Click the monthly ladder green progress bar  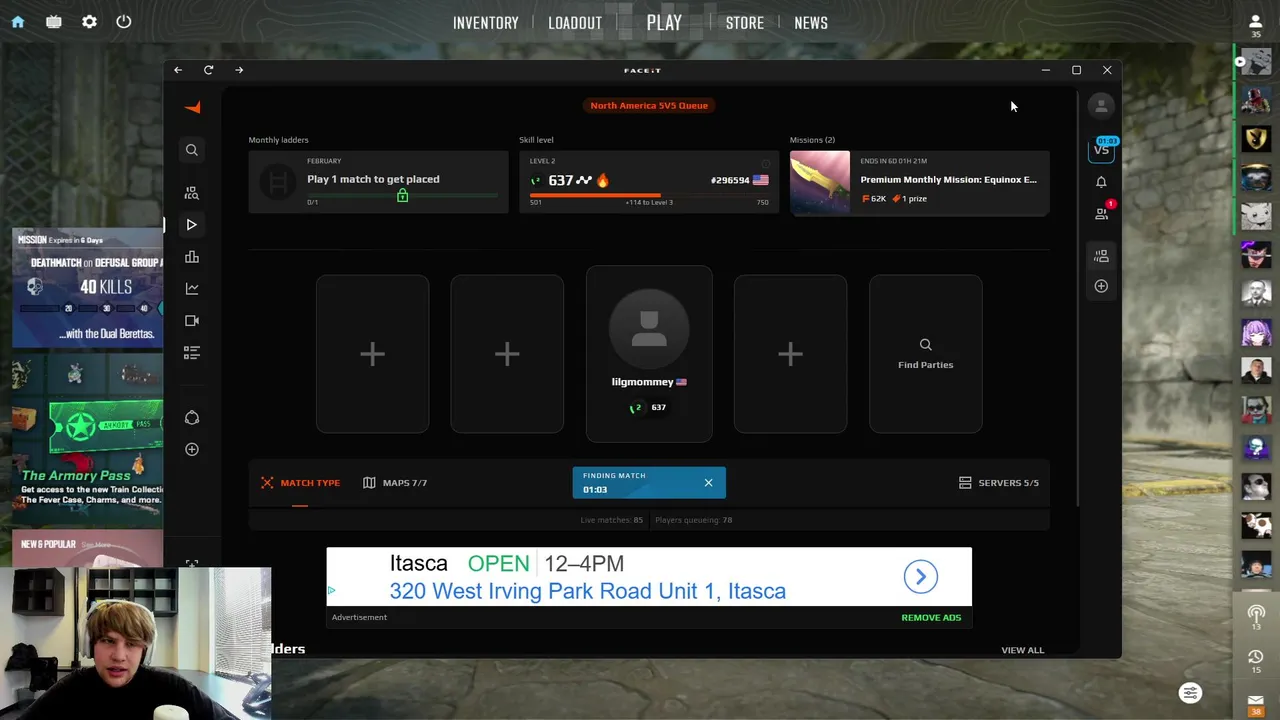(402, 196)
